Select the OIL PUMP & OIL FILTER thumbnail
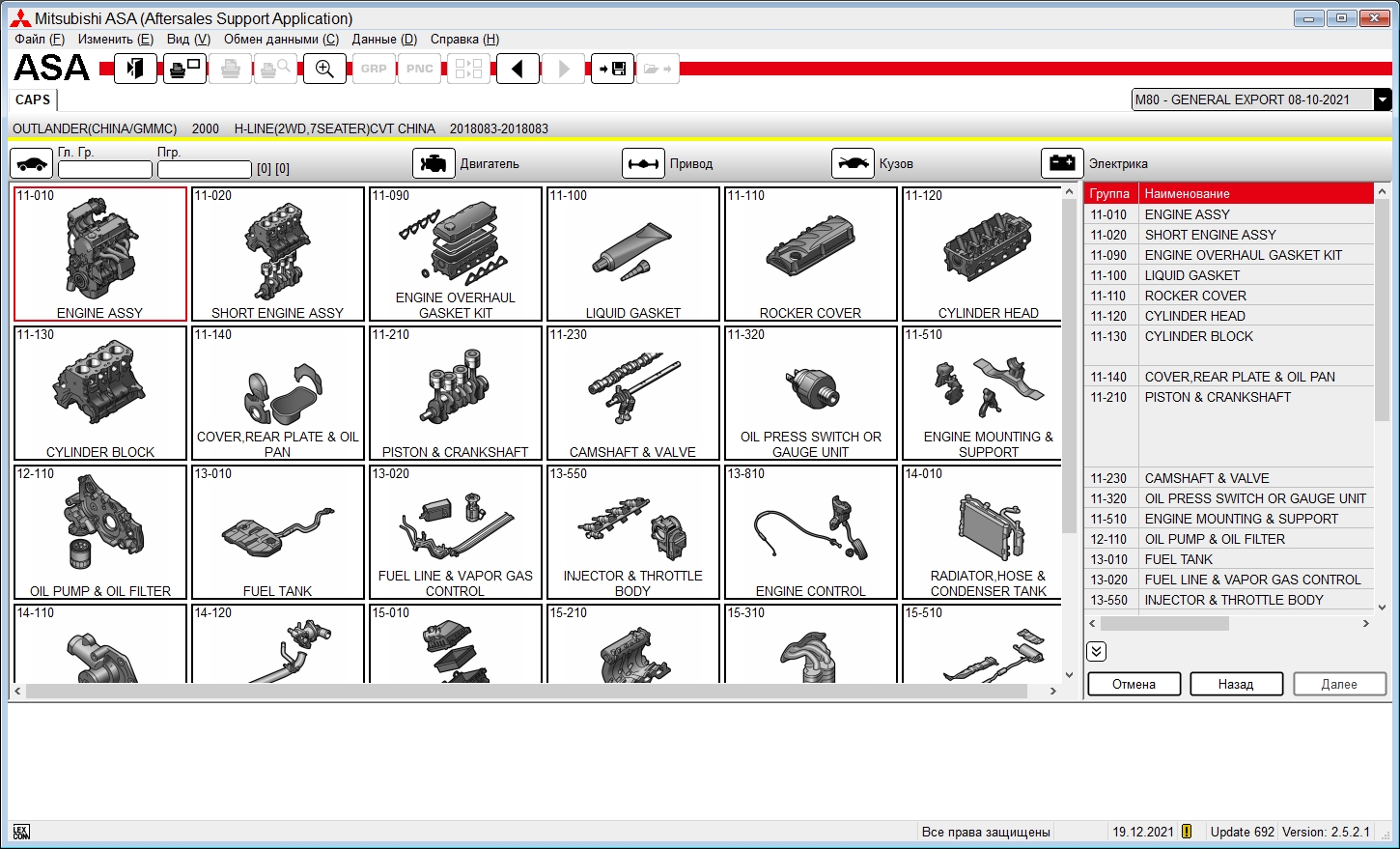The height and width of the screenshot is (849, 1400). point(100,532)
